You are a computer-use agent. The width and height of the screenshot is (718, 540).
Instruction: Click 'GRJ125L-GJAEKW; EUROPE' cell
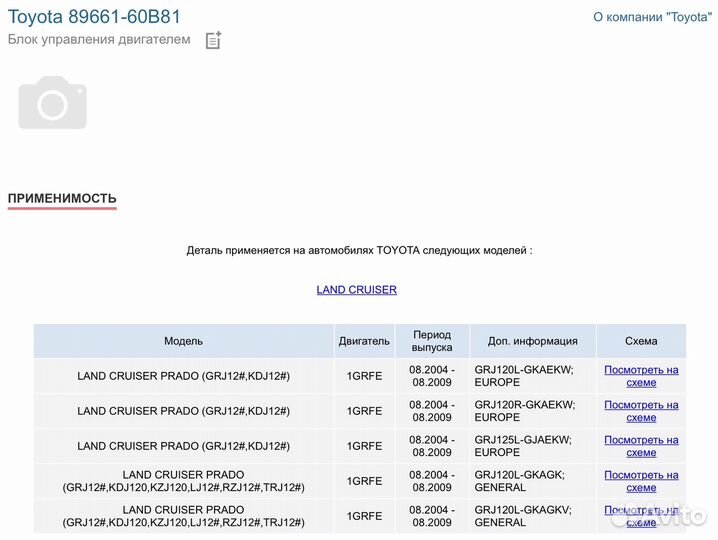pyautogui.click(x=533, y=446)
